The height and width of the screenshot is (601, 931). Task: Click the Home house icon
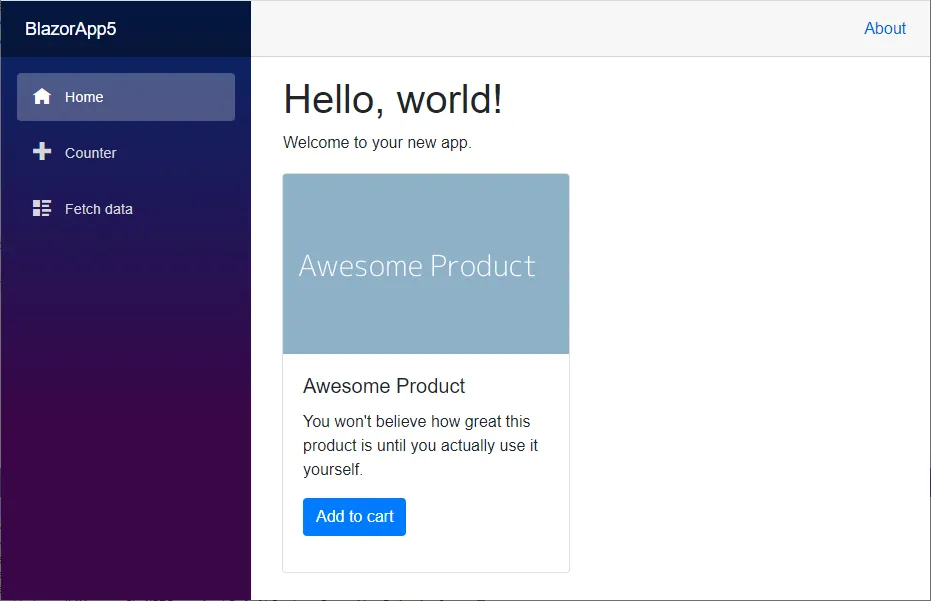(42, 96)
